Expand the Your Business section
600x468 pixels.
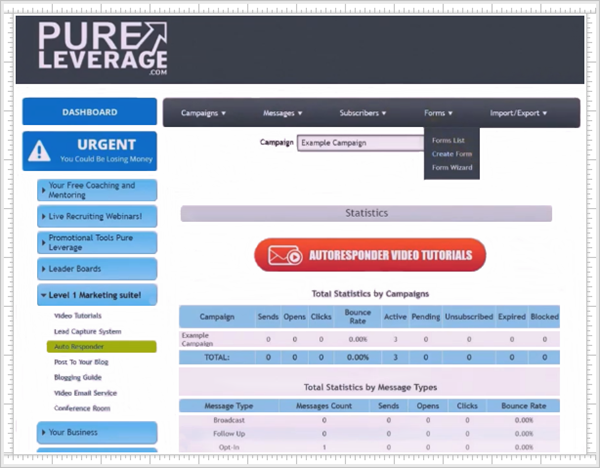coord(97,432)
